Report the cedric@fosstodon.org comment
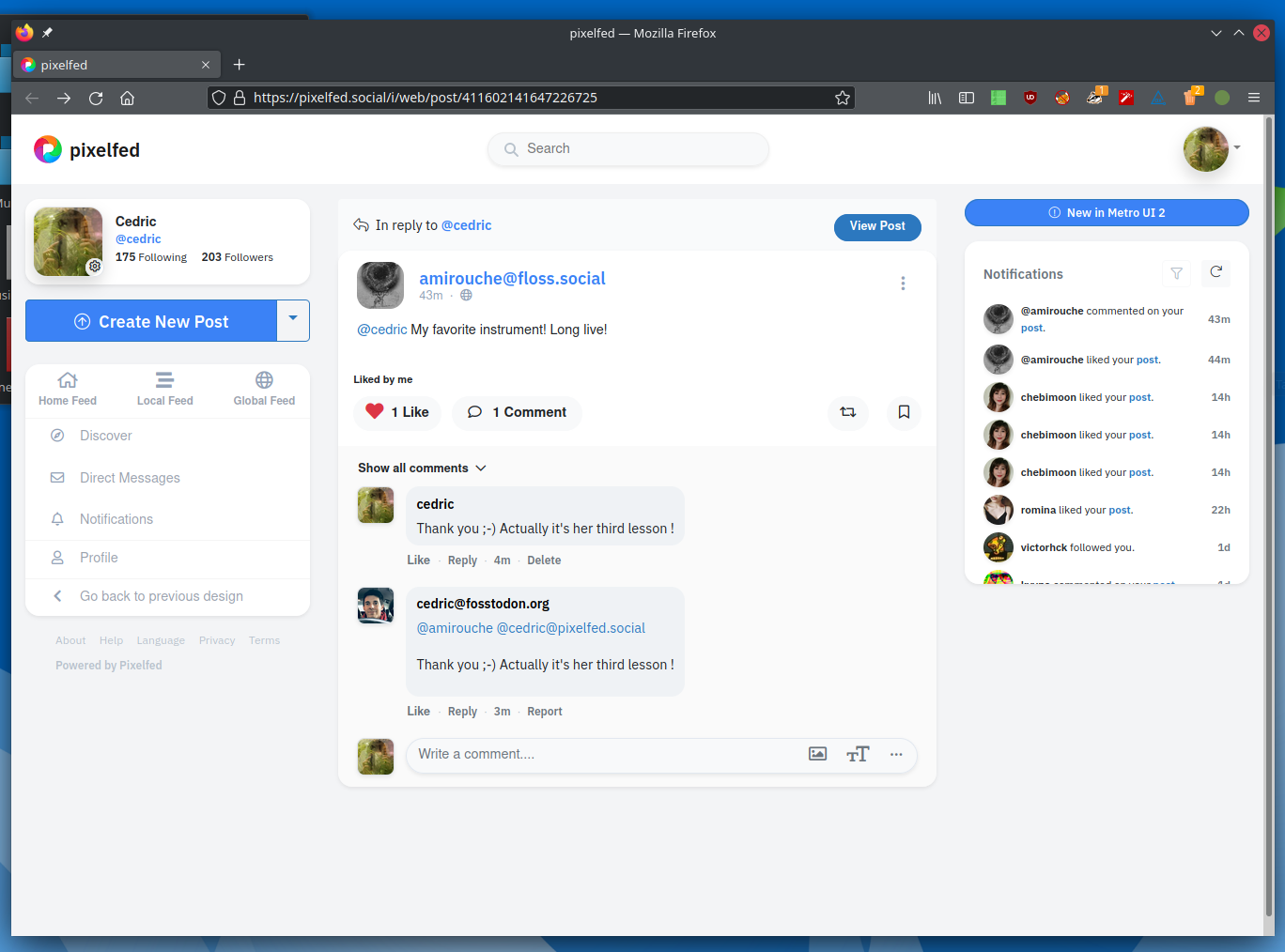1285x952 pixels. (545, 712)
